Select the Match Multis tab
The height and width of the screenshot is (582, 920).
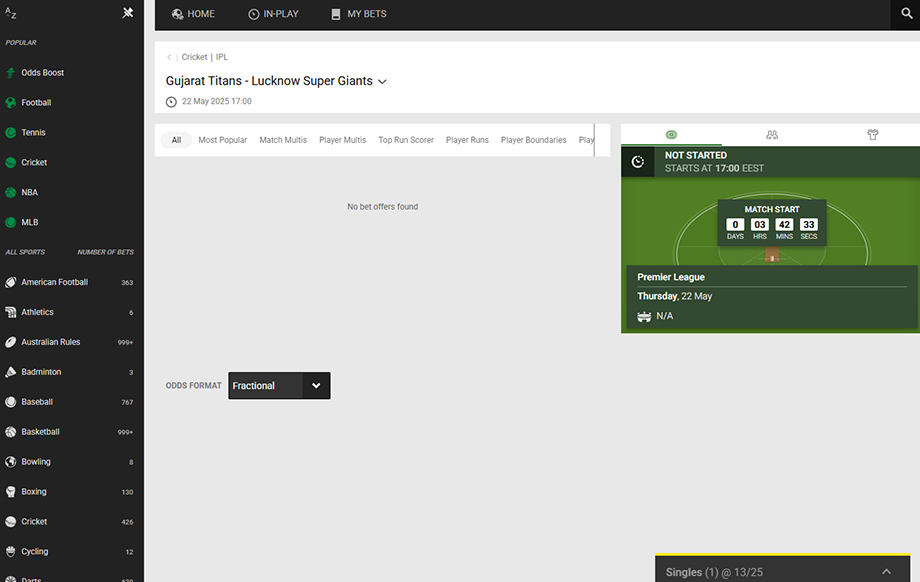[x=283, y=140]
